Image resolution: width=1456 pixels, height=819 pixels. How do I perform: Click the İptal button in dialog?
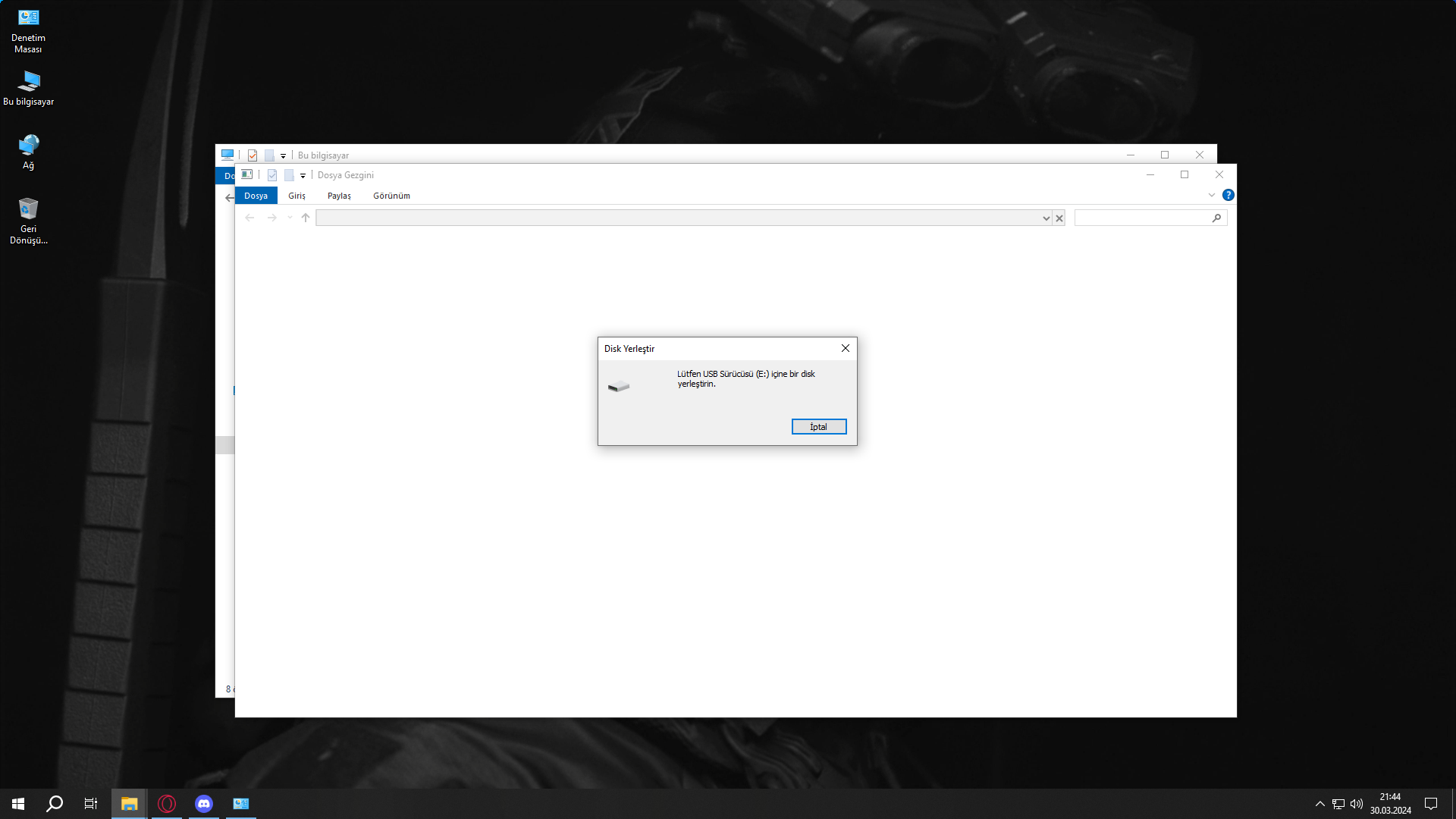click(x=818, y=427)
